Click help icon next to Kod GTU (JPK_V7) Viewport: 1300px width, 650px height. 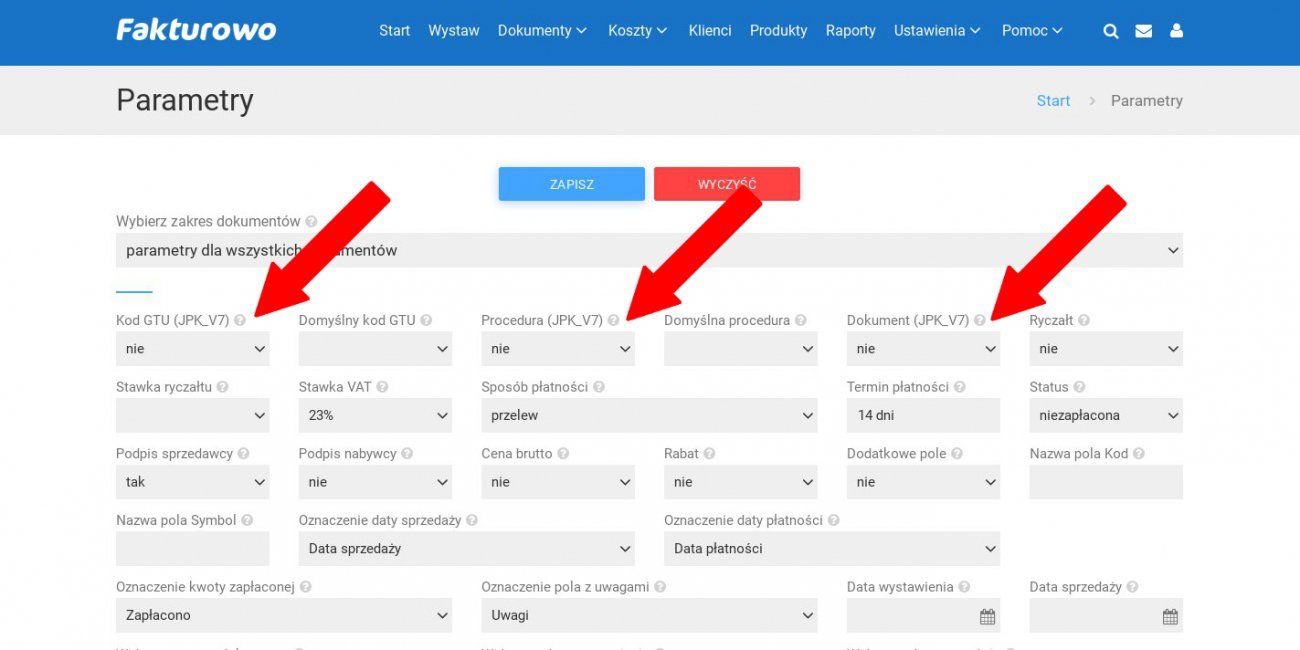(240, 321)
